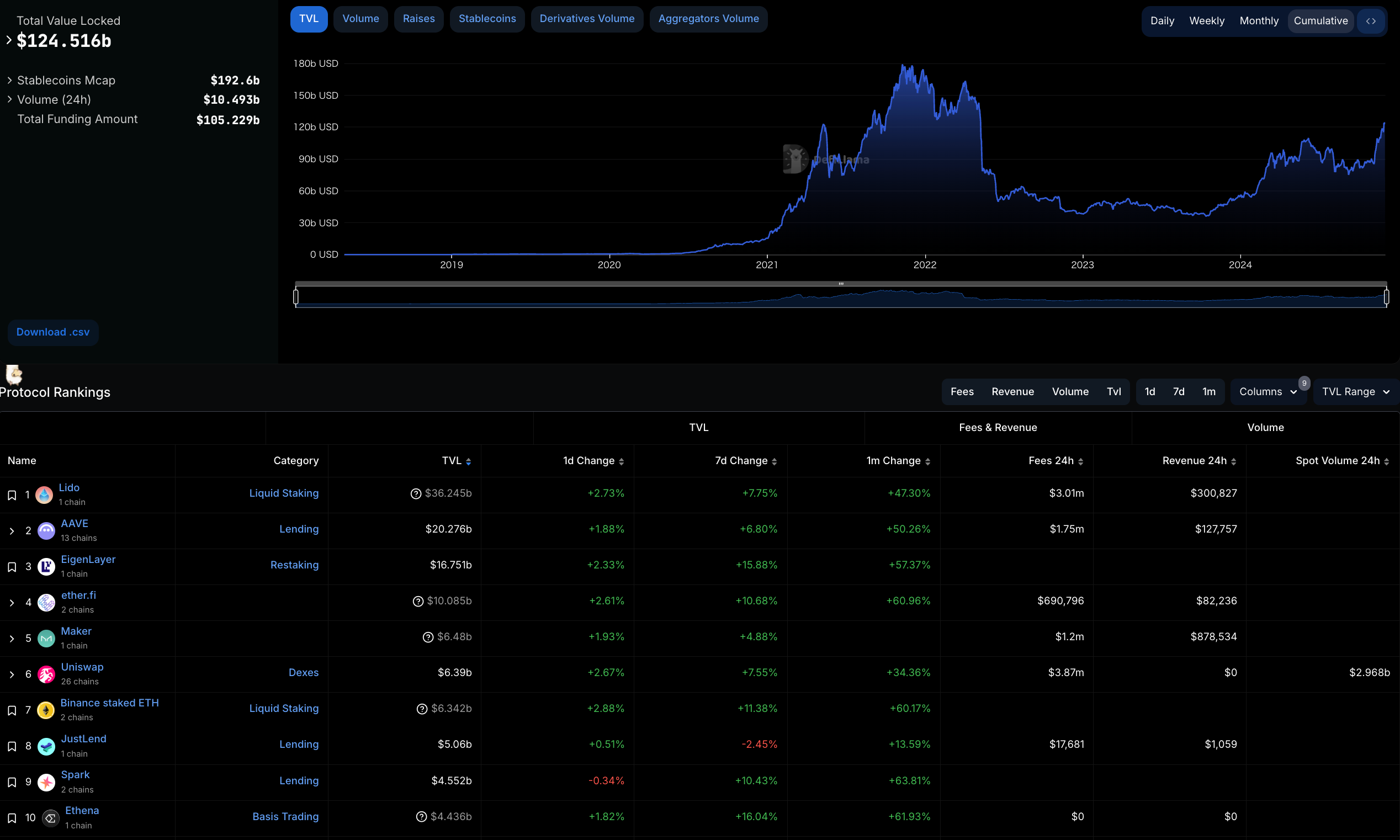Click the sort arrows on TVL column

[468, 462]
